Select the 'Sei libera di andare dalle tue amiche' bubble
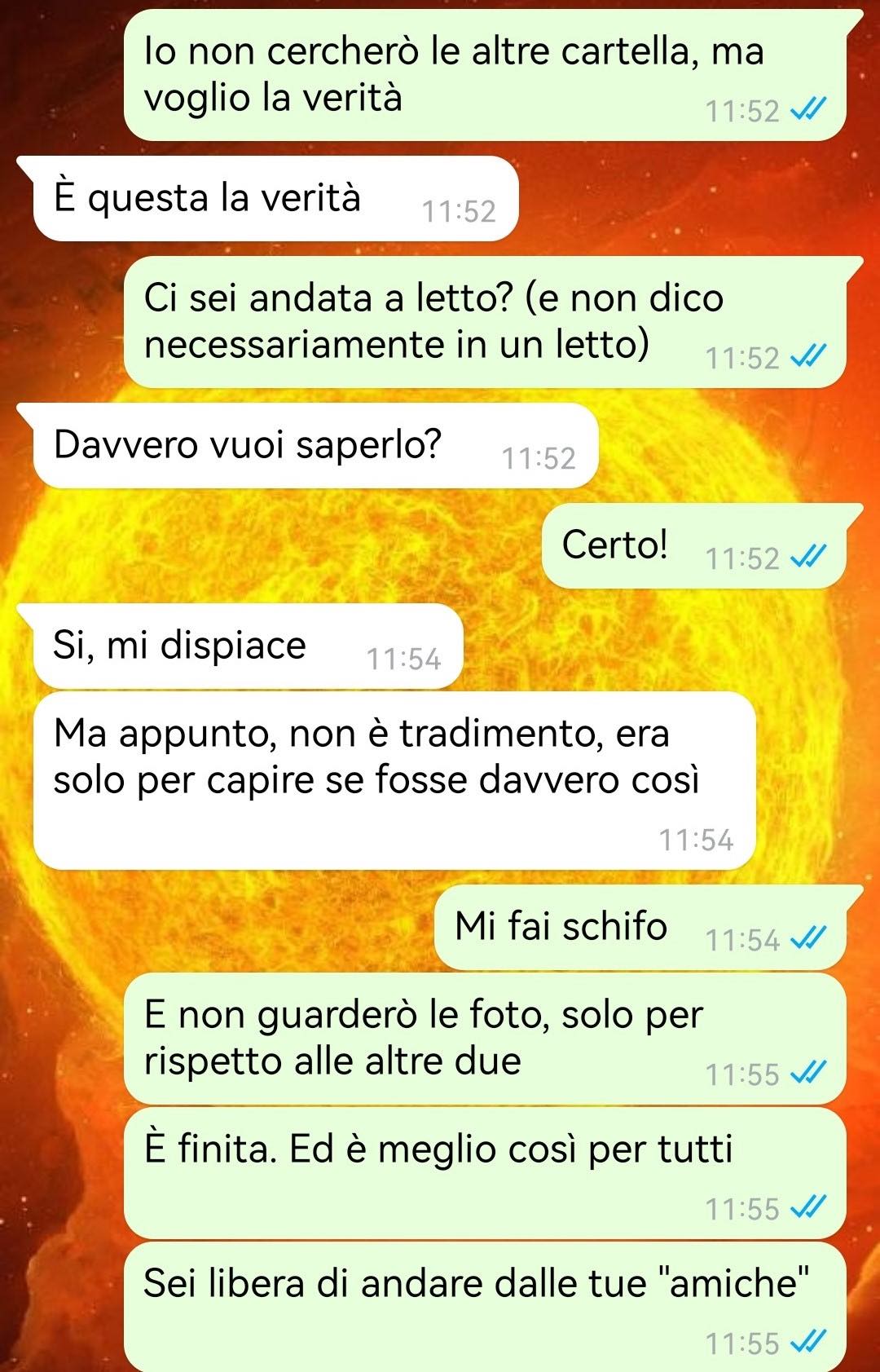Viewport: 880px width, 1372px height. [485, 1307]
